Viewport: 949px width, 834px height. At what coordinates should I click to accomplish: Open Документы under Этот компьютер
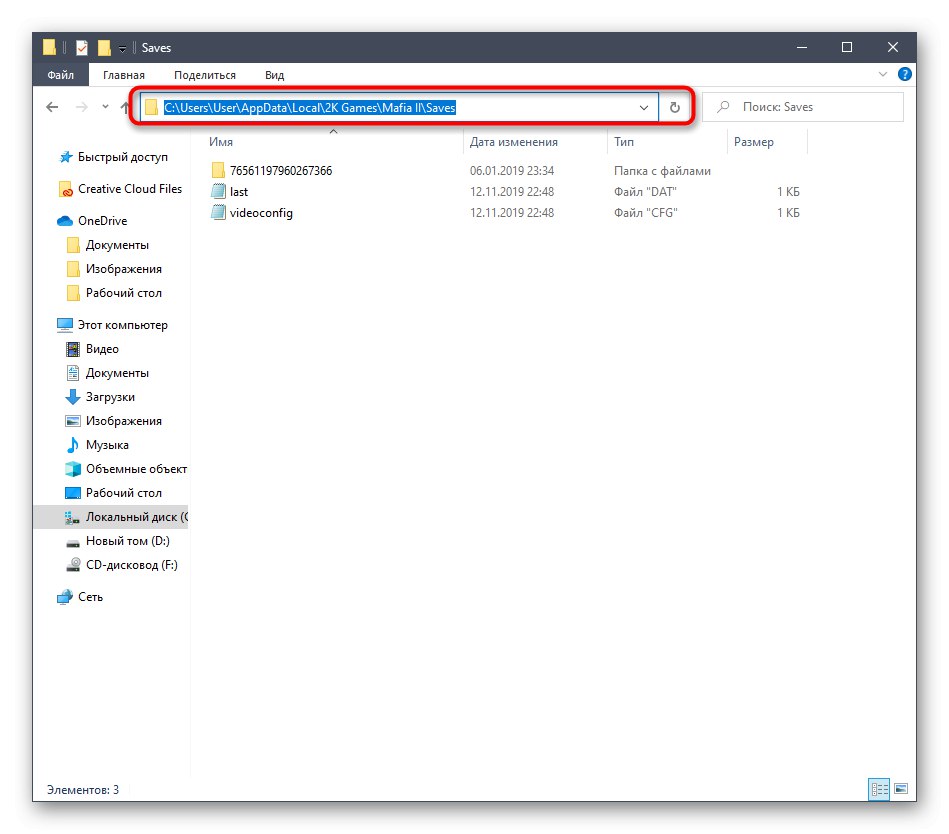[117, 373]
